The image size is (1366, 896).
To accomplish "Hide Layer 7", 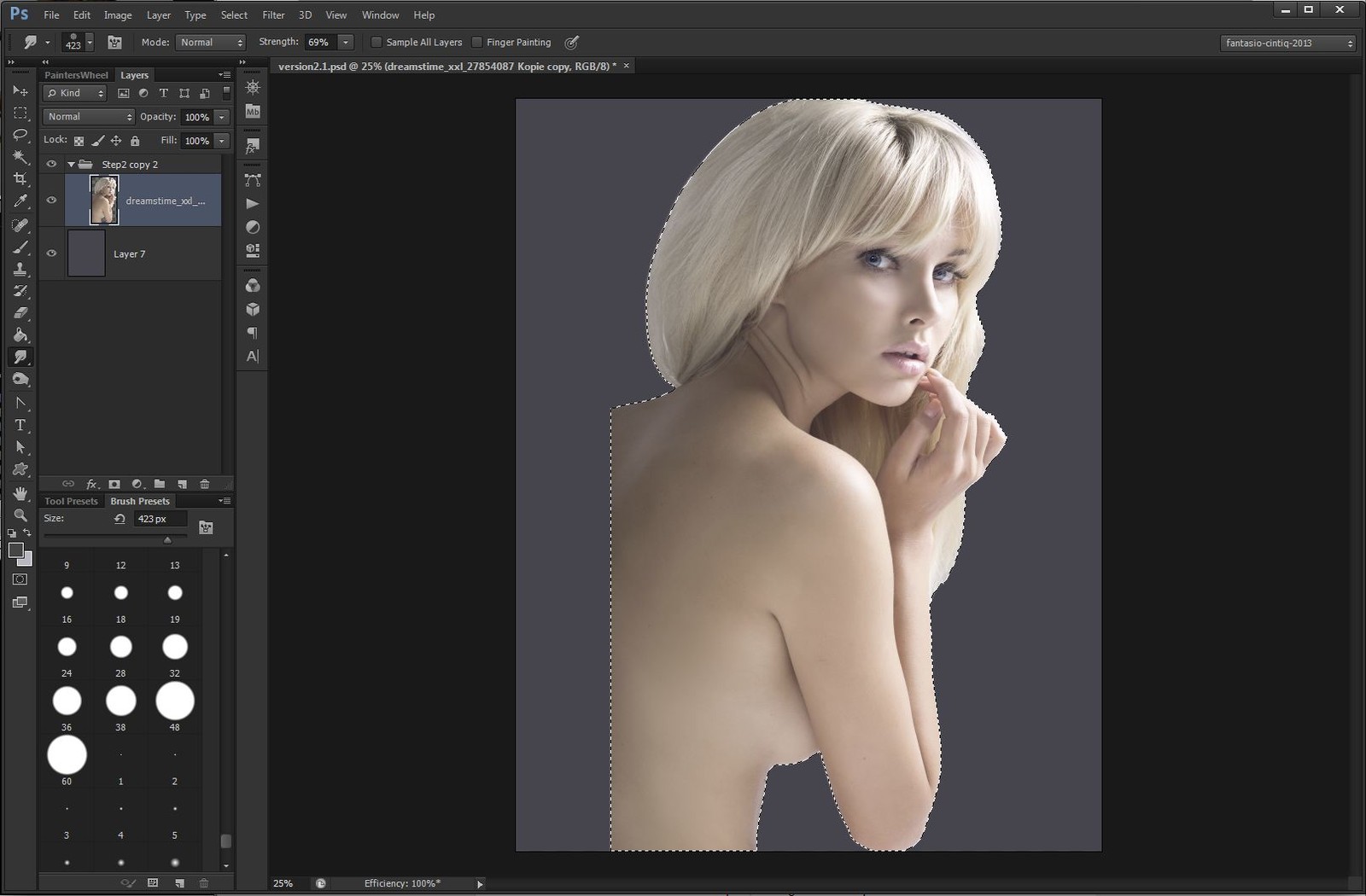I will 51,253.
